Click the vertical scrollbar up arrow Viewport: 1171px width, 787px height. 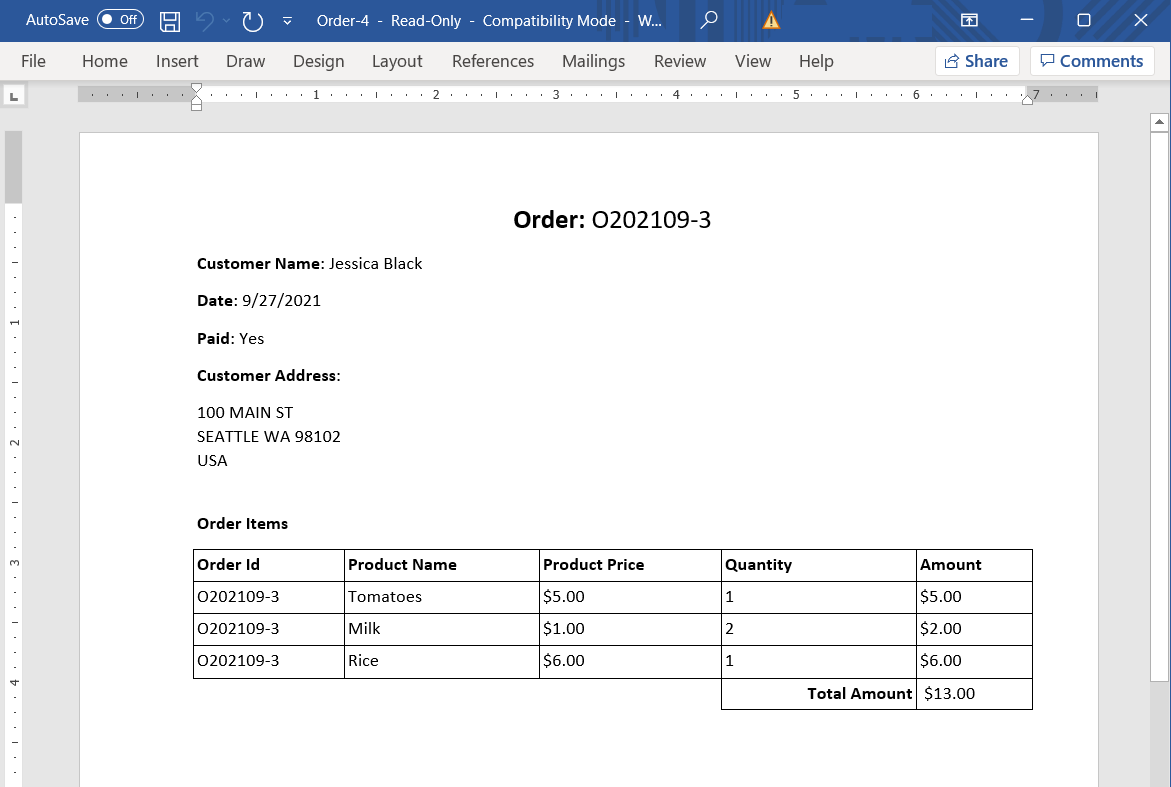(x=1159, y=123)
